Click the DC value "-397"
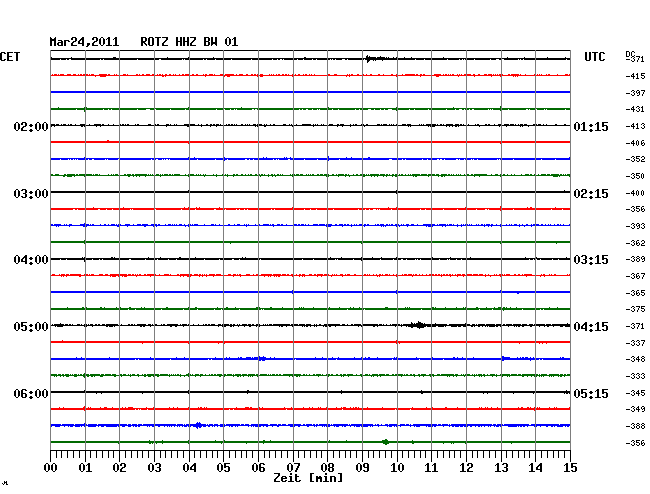Image resolution: width=650 pixels, height=494 pixels. 635,93
